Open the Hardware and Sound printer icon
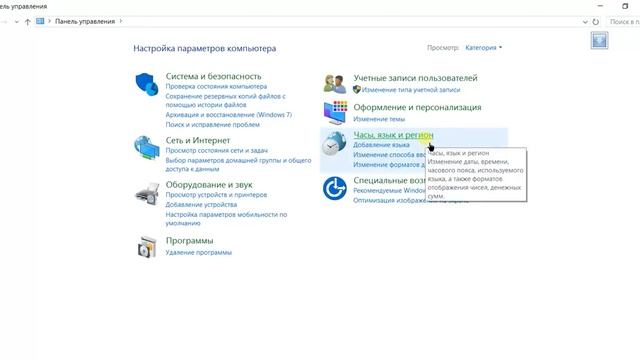The width and height of the screenshot is (640, 360). point(147,194)
